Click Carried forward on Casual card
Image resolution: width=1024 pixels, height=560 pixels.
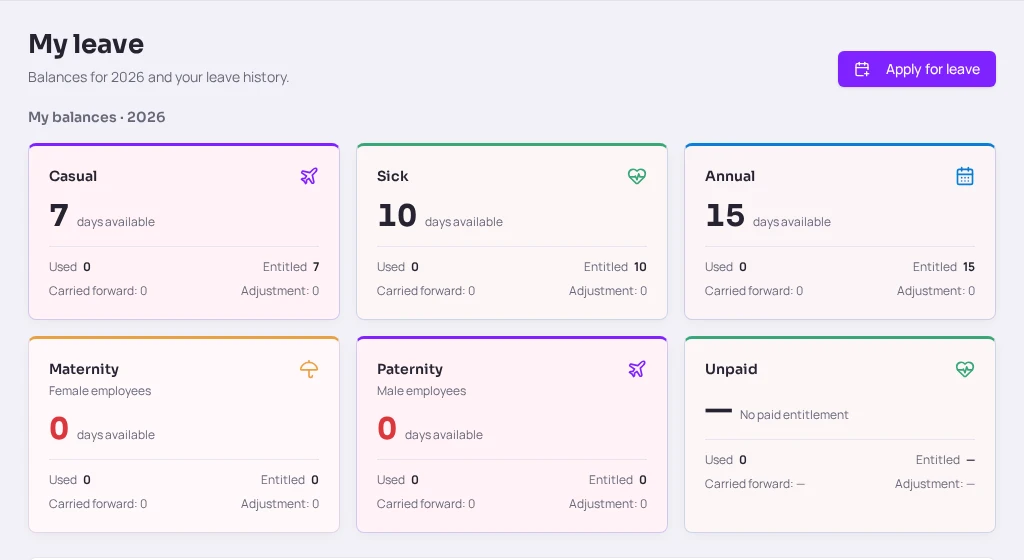click(x=98, y=291)
